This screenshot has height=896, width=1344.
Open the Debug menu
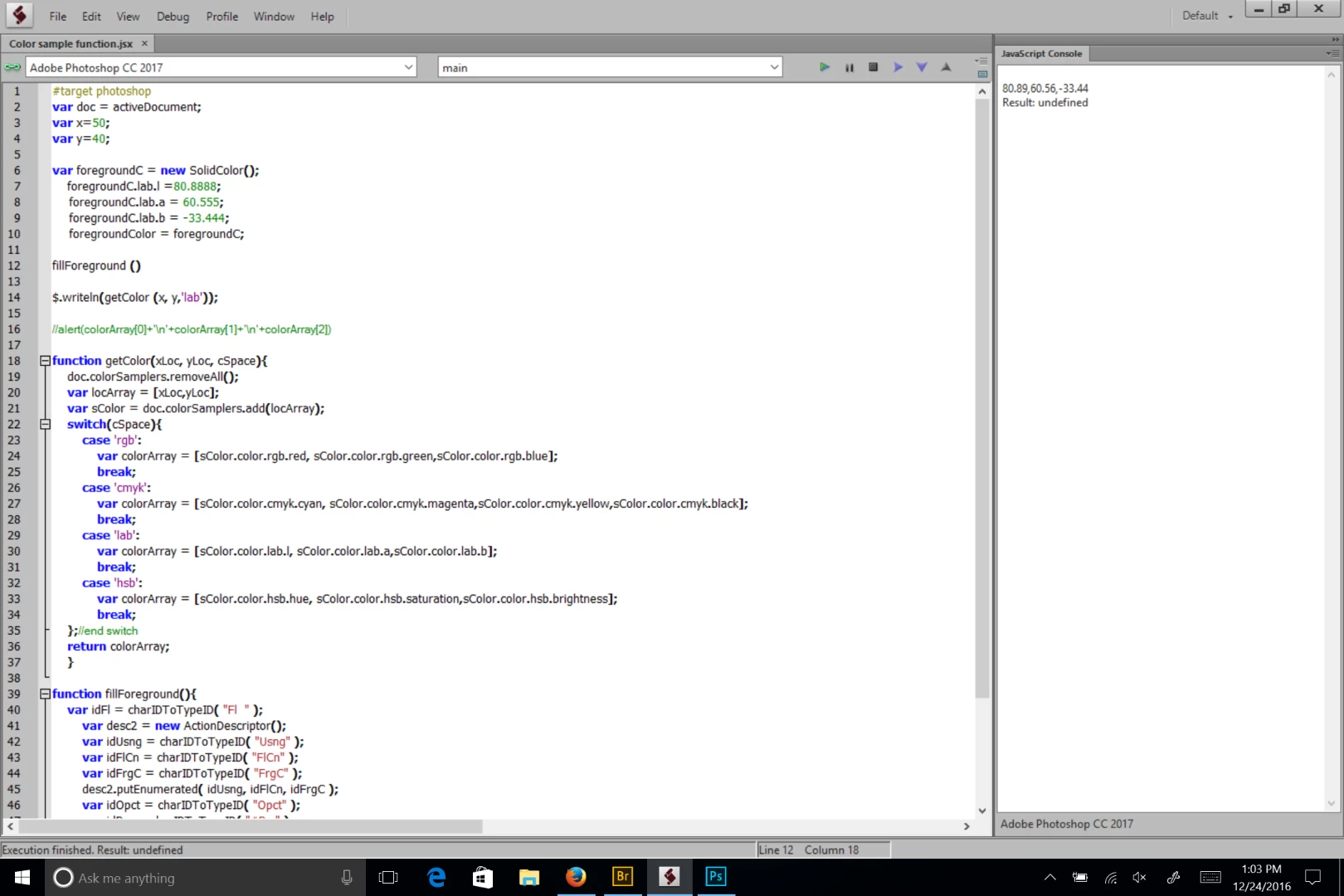[x=173, y=17]
